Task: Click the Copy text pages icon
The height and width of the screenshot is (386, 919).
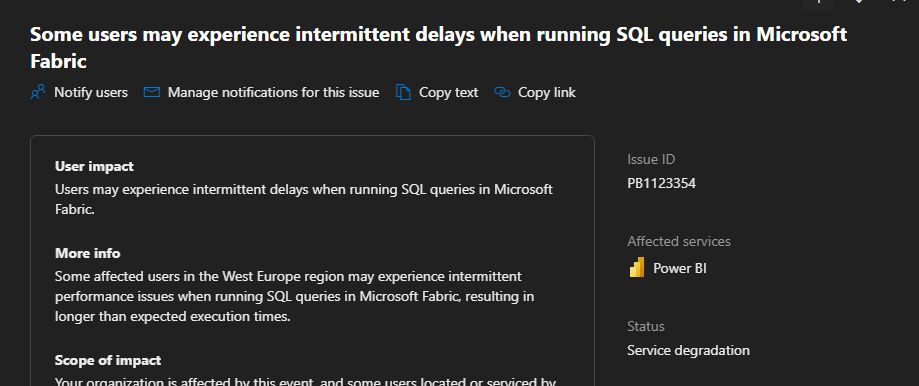Action: [403, 93]
